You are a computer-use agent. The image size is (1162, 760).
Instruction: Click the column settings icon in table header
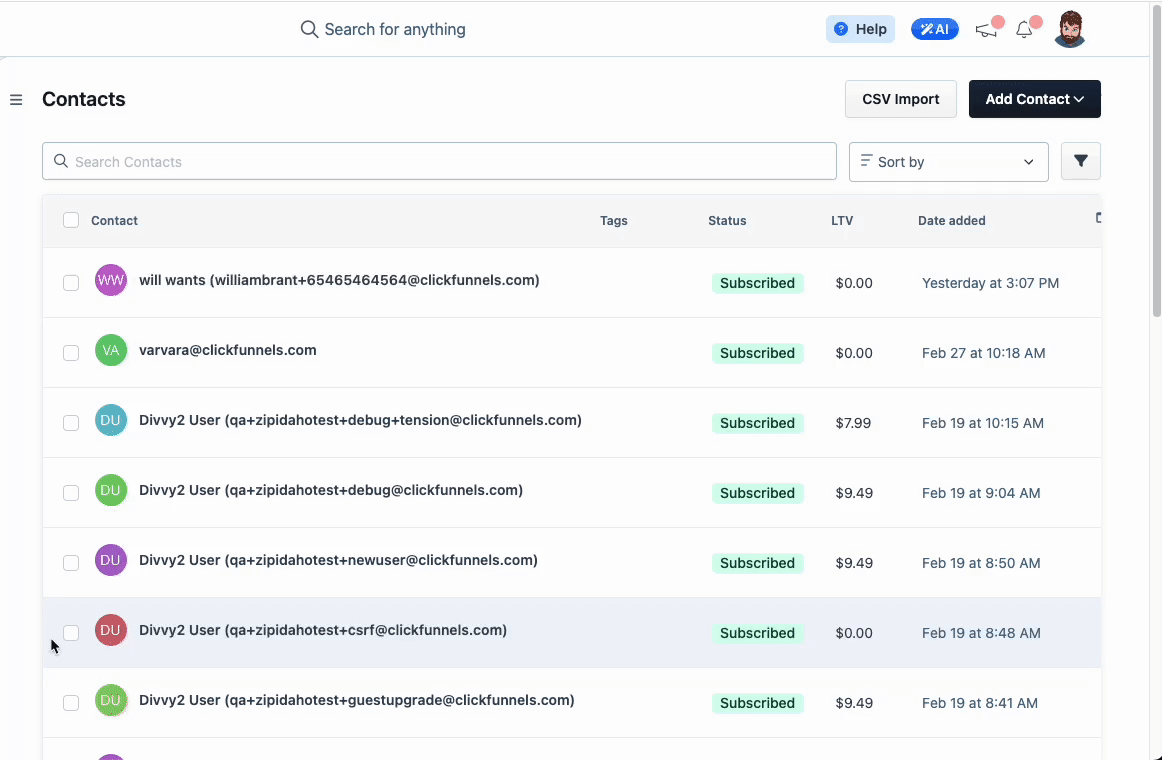point(1098,218)
